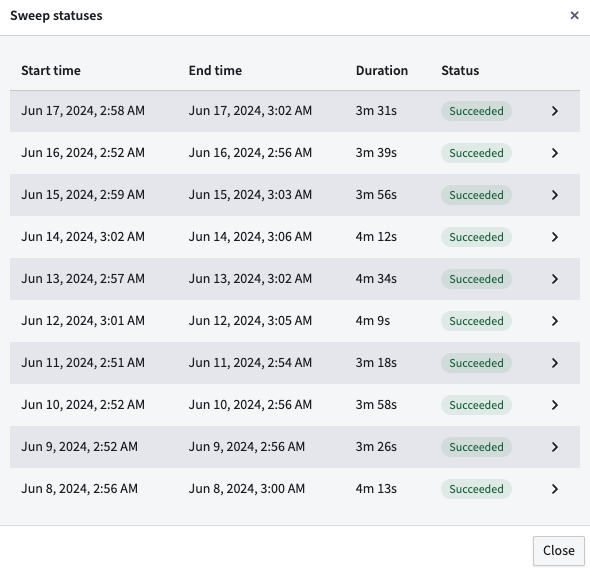590x573 pixels.
Task: Select Succeeded badge for Jun 14 sweep
Action: pos(476,237)
